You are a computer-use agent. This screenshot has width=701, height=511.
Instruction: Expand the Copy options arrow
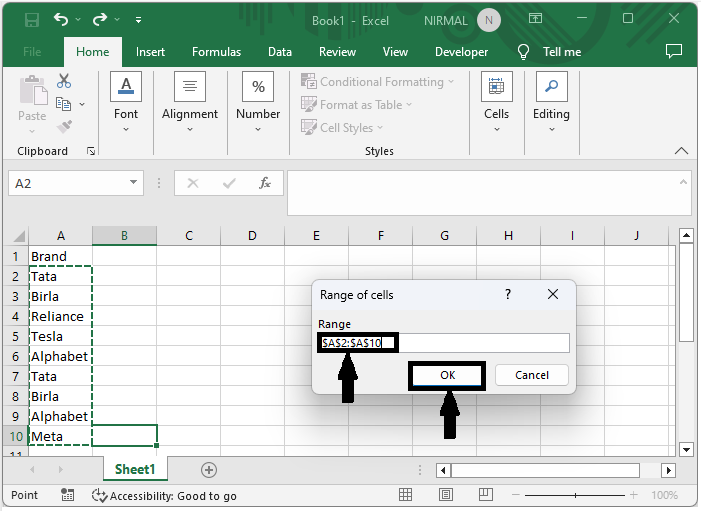point(82,104)
